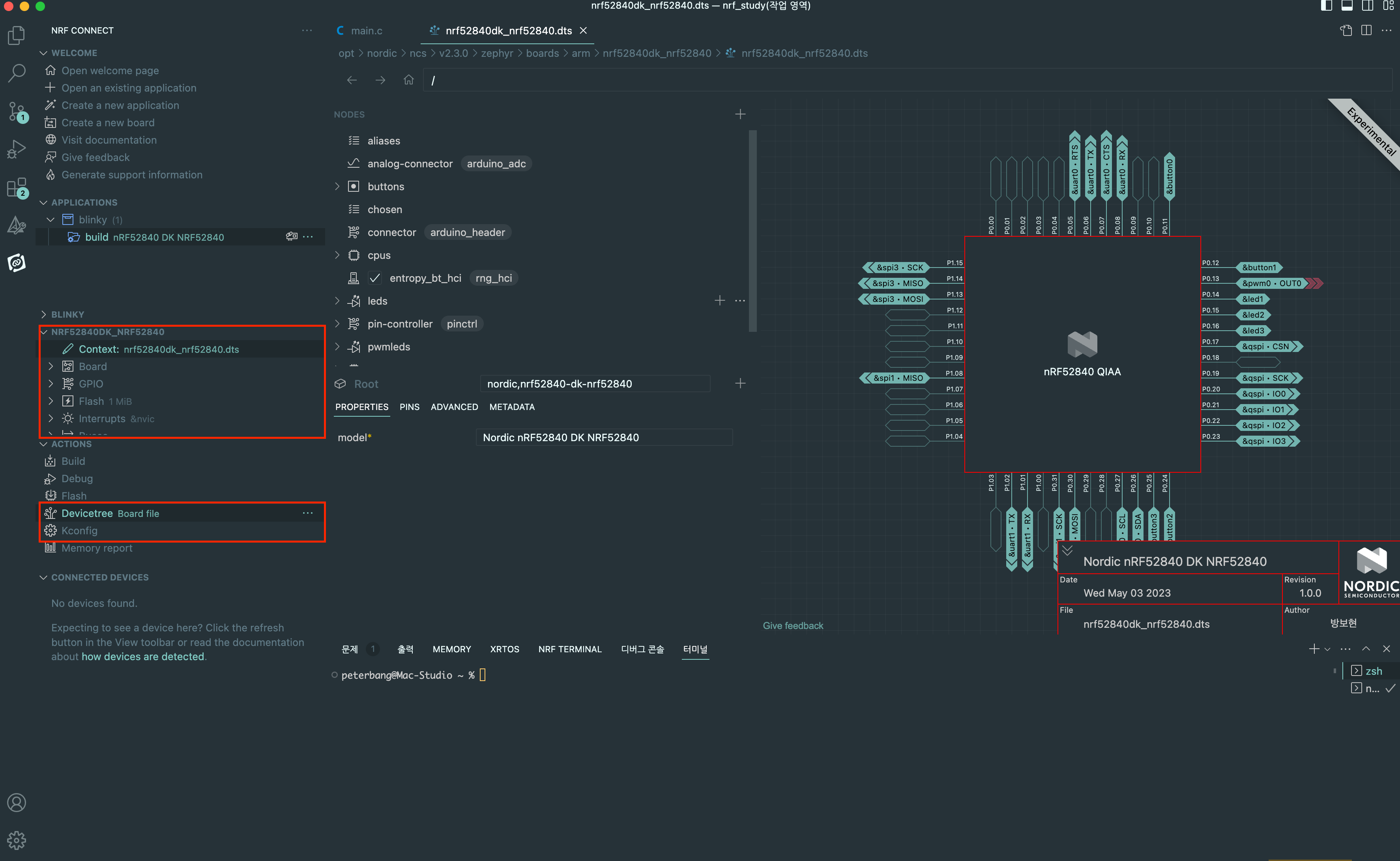Open the Manage gear icon at bottom left
Viewport: 1400px width, 861px height.
click(x=17, y=840)
